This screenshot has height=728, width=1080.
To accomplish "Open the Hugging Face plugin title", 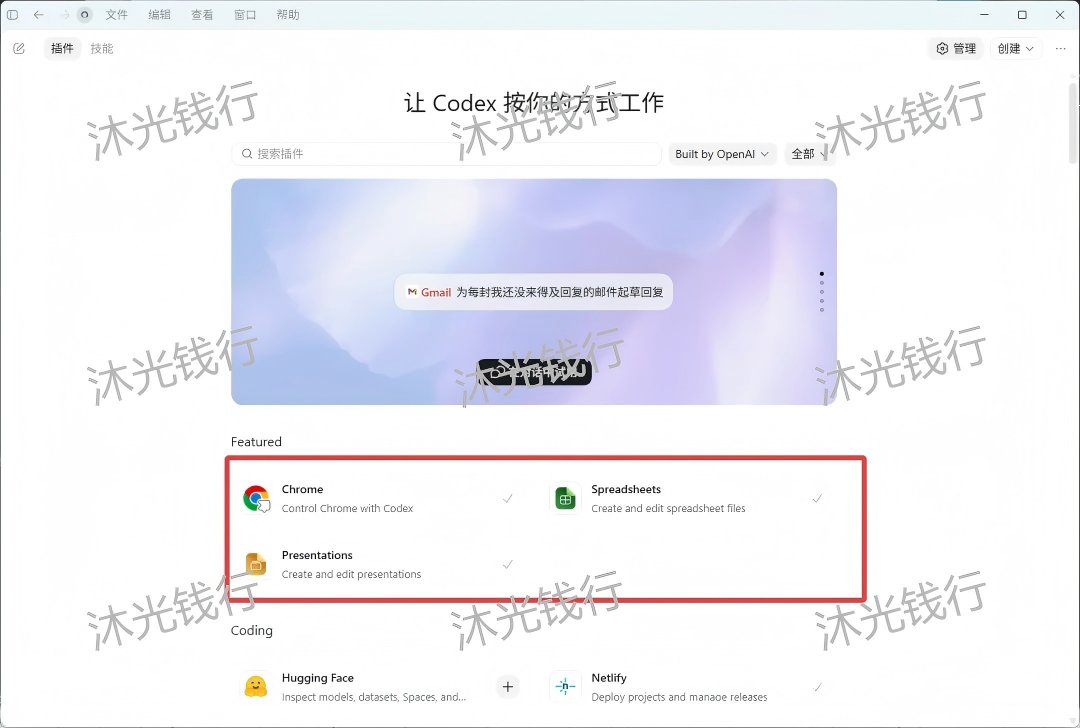I will [318, 678].
